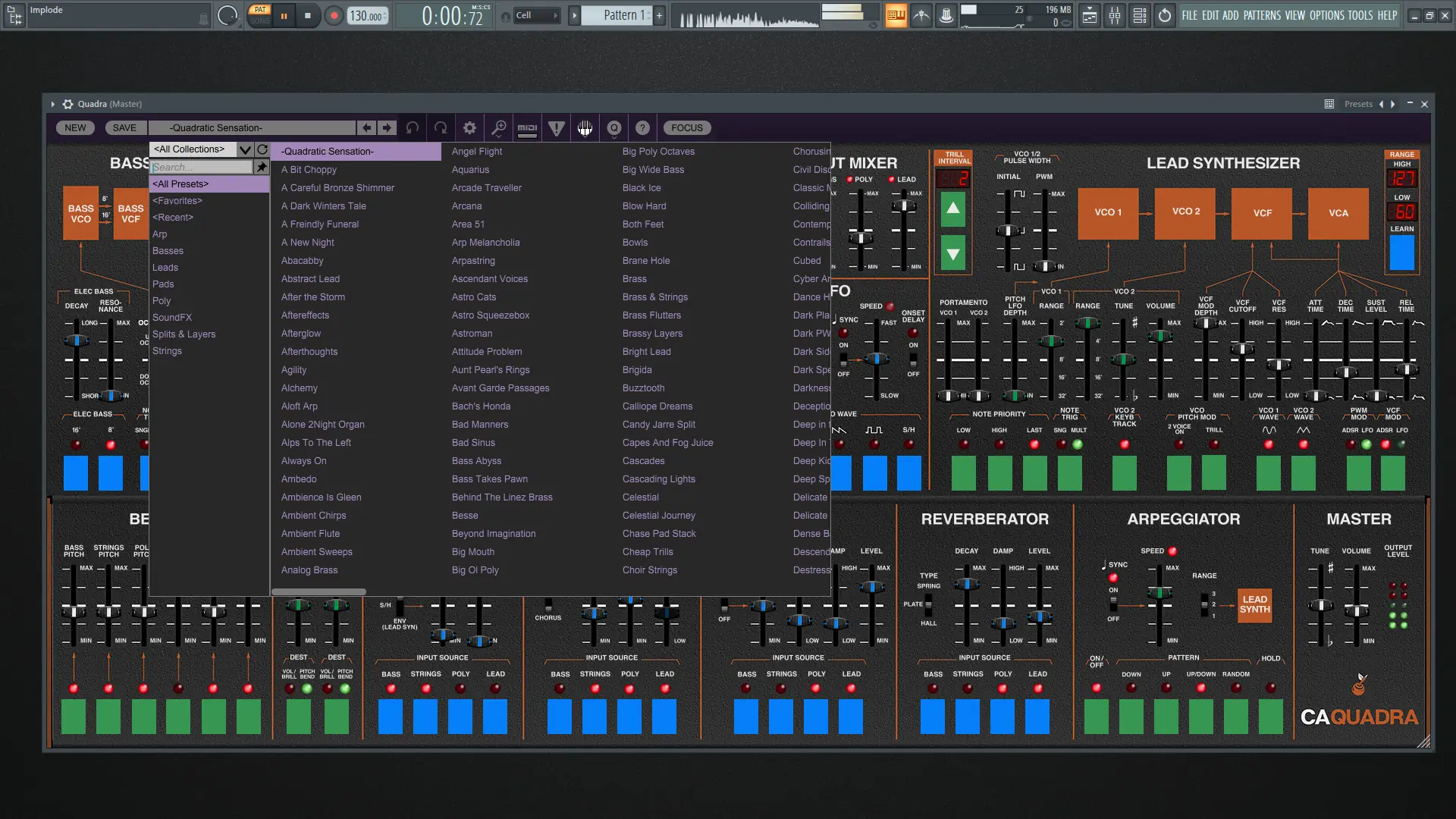
Task: Expand the All Collections dropdown
Action: point(244,149)
